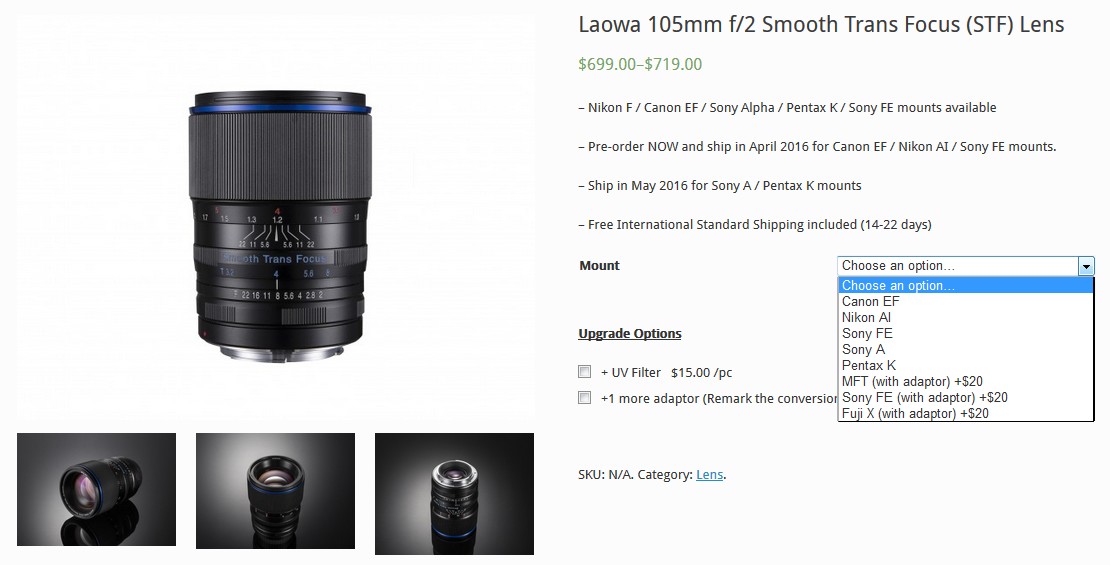Click the Upgrade Options heading
Viewport: 1110px width, 565px height.
pyautogui.click(x=630, y=333)
